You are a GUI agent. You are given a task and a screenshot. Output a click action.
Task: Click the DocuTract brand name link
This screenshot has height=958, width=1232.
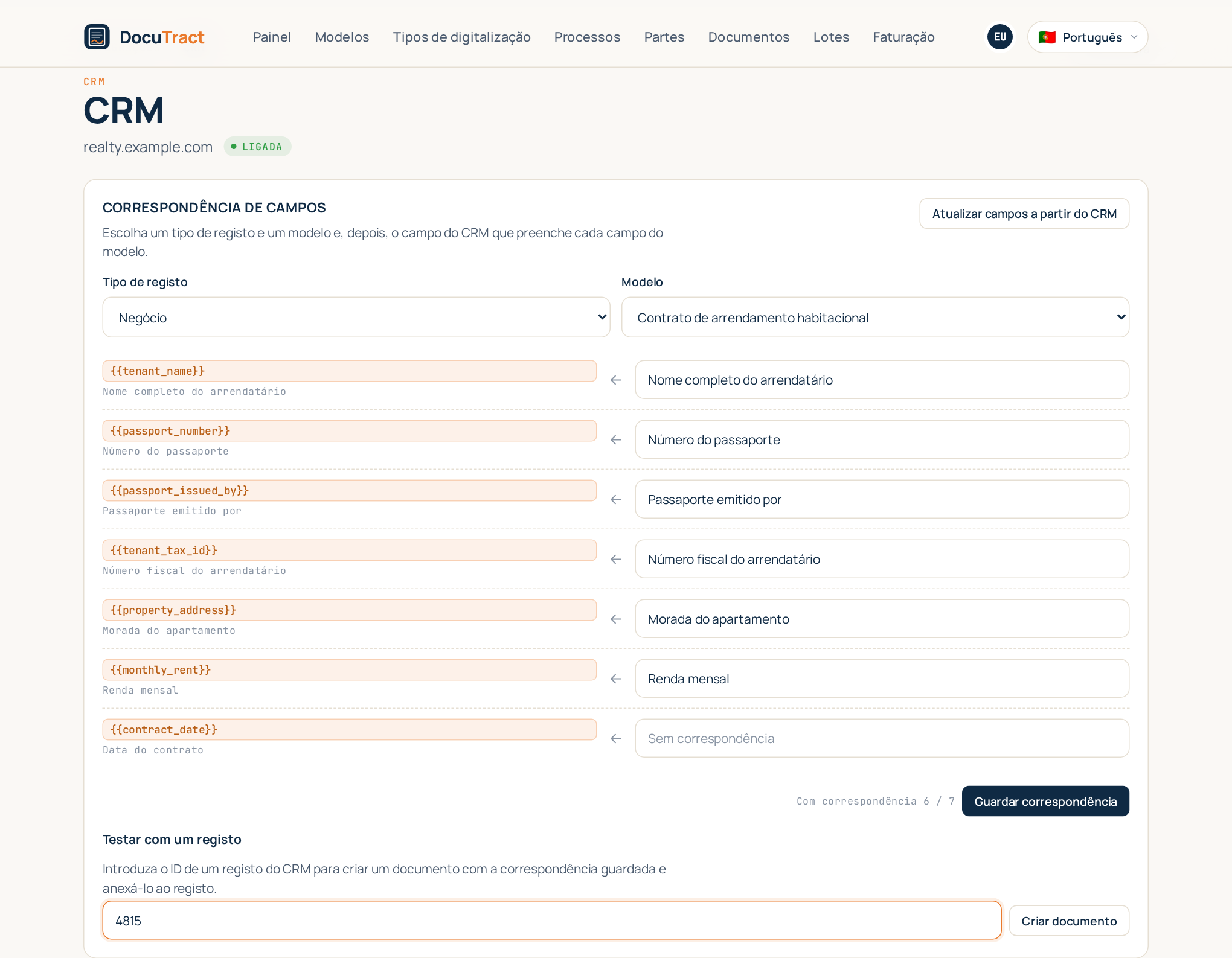[x=162, y=37]
